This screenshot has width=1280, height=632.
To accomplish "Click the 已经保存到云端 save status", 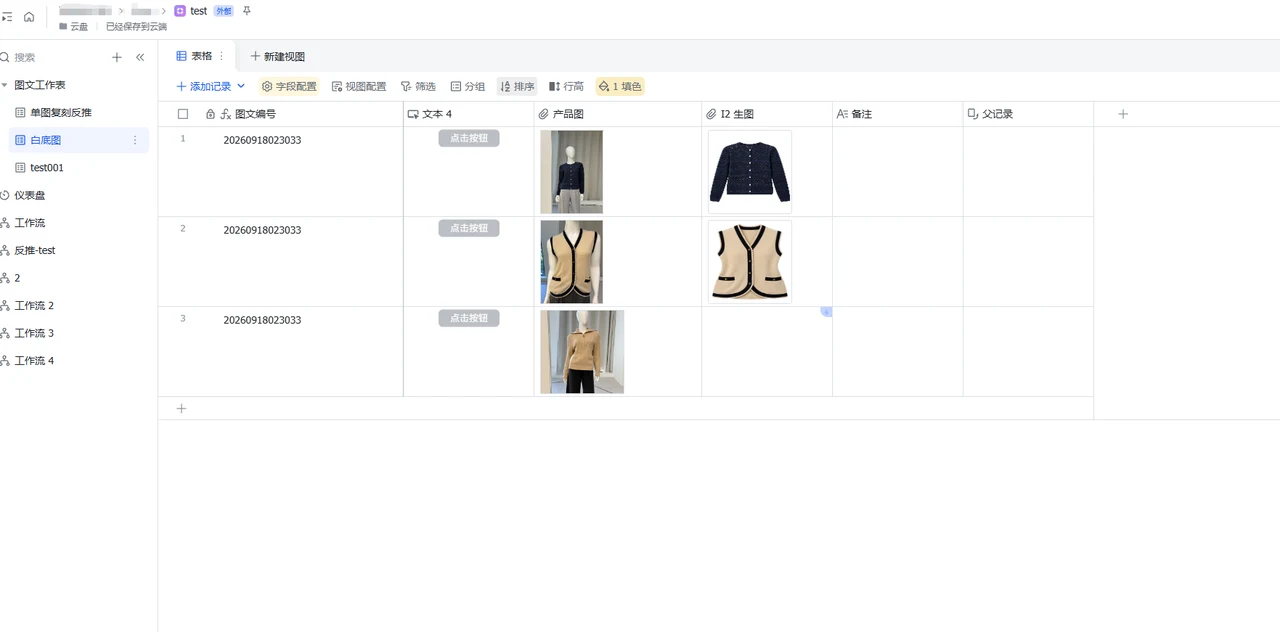I will pos(136,27).
